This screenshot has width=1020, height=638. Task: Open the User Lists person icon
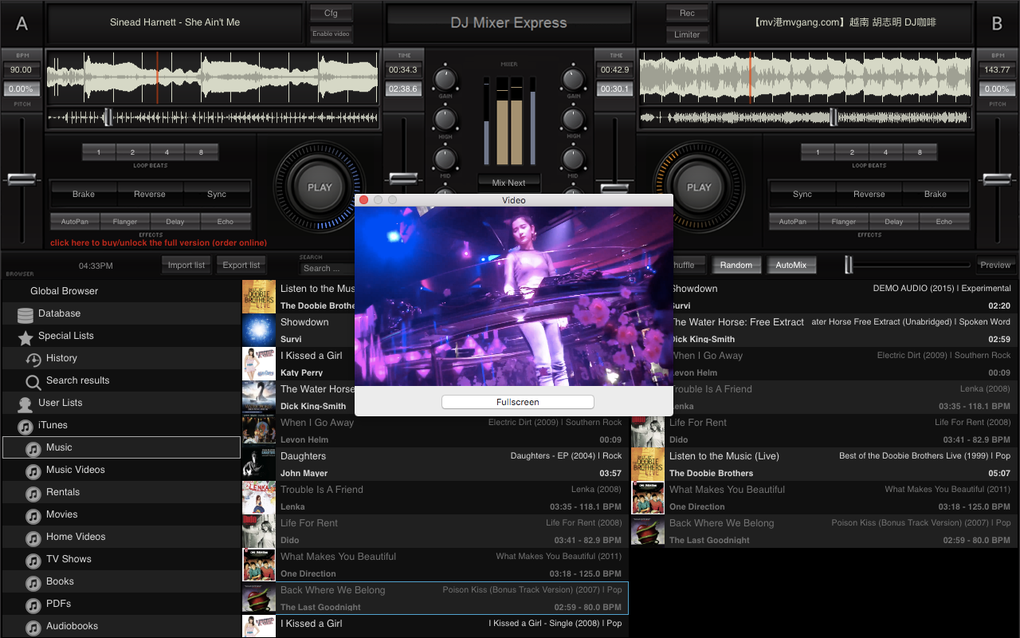[x=25, y=404]
